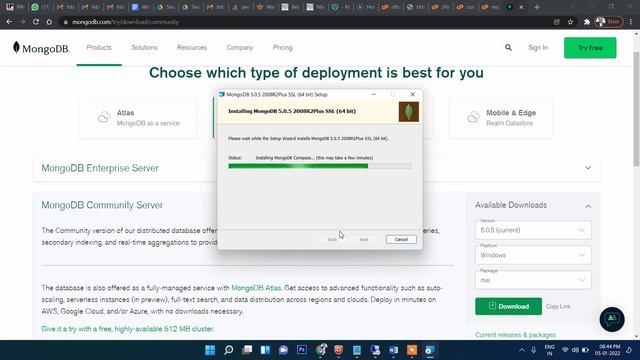Go to the Pricing page
The height and width of the screenshot is (360, 640).
coord(282,48)
